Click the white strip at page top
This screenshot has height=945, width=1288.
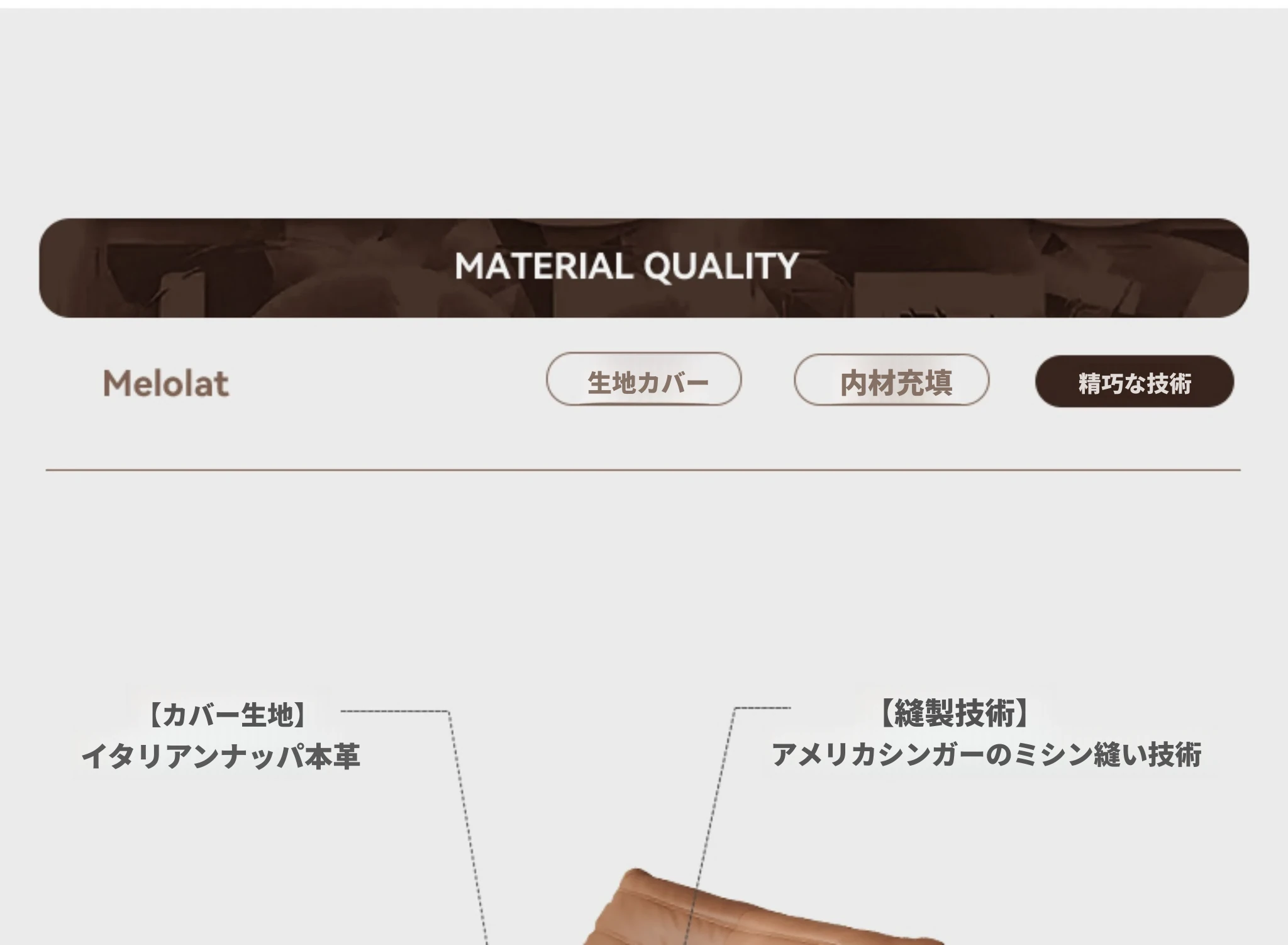coord(644,4)
